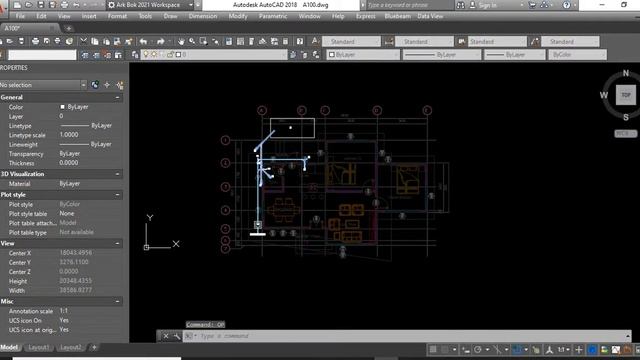Close the command line with X
Viewport: 640px width, 360px height.
[166, 336]
